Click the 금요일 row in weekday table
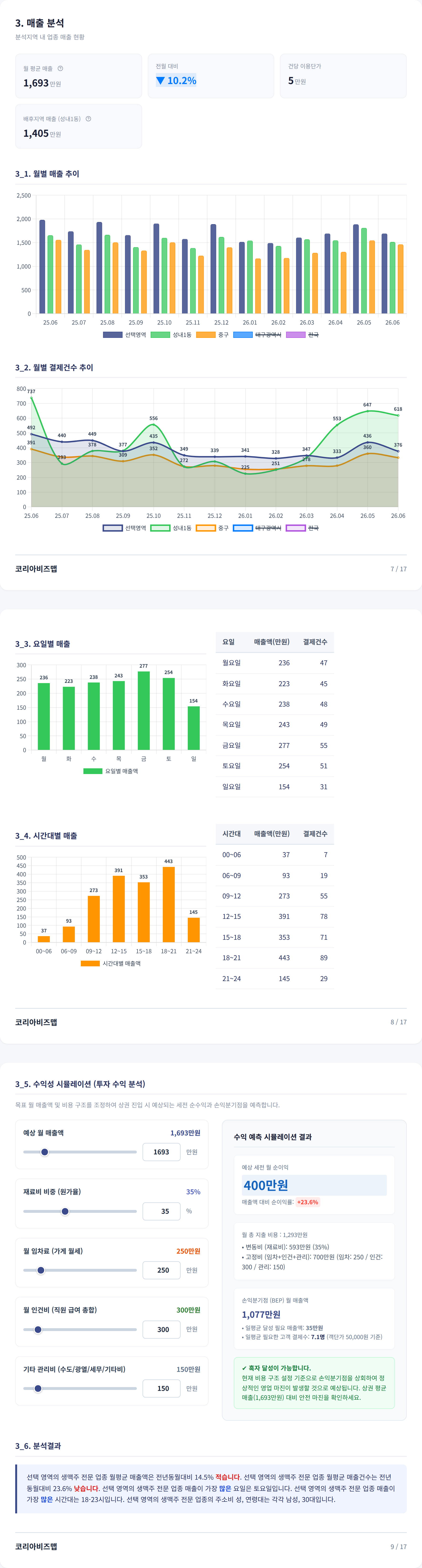 point(275,745)
